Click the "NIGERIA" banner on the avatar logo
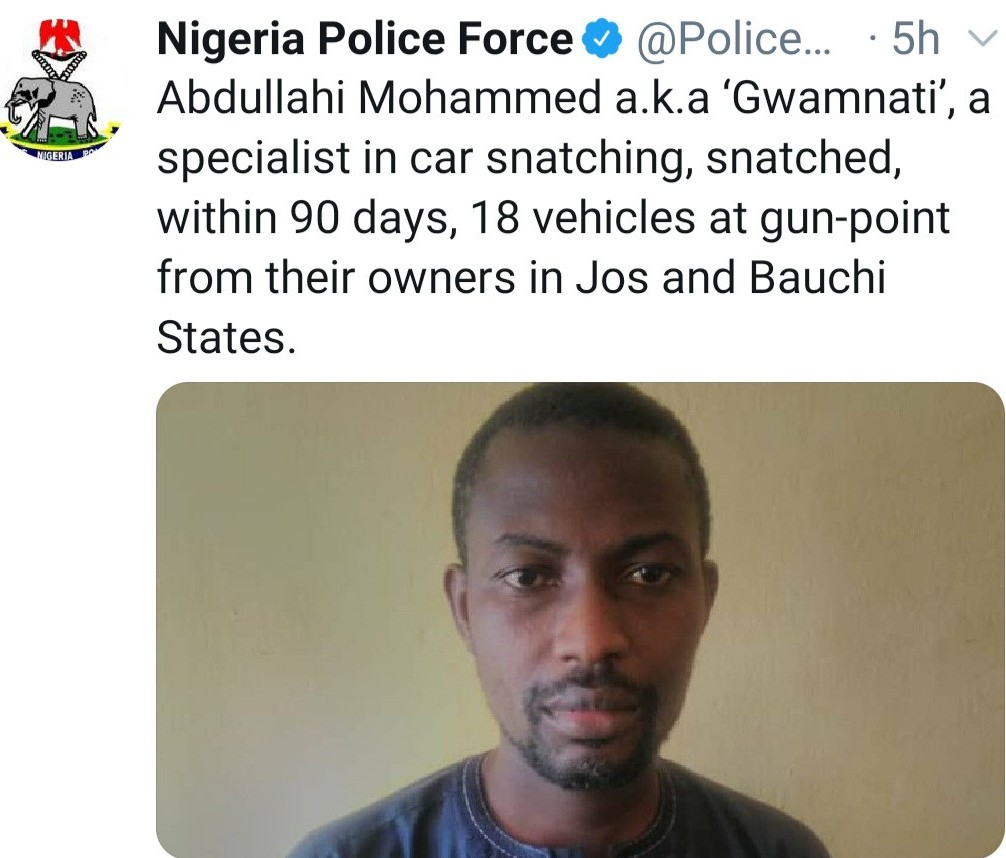Image resolution: width=1006 pixels, height=858 pixels. tap(58, 156)
